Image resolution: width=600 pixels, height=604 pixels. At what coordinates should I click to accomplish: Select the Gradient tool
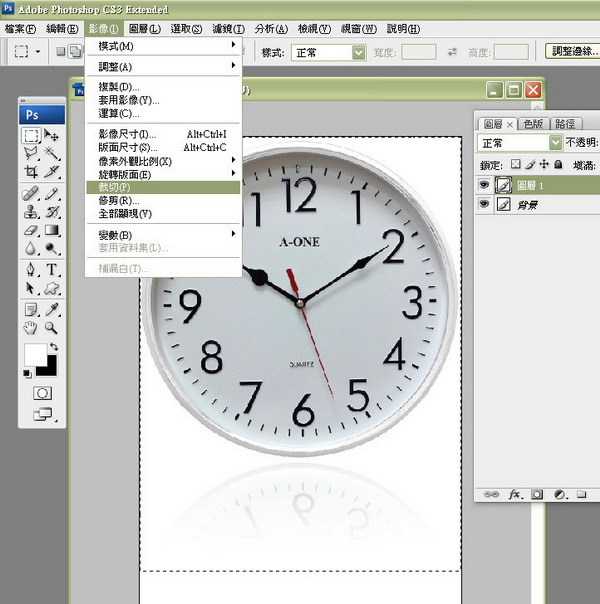(51, 230)
